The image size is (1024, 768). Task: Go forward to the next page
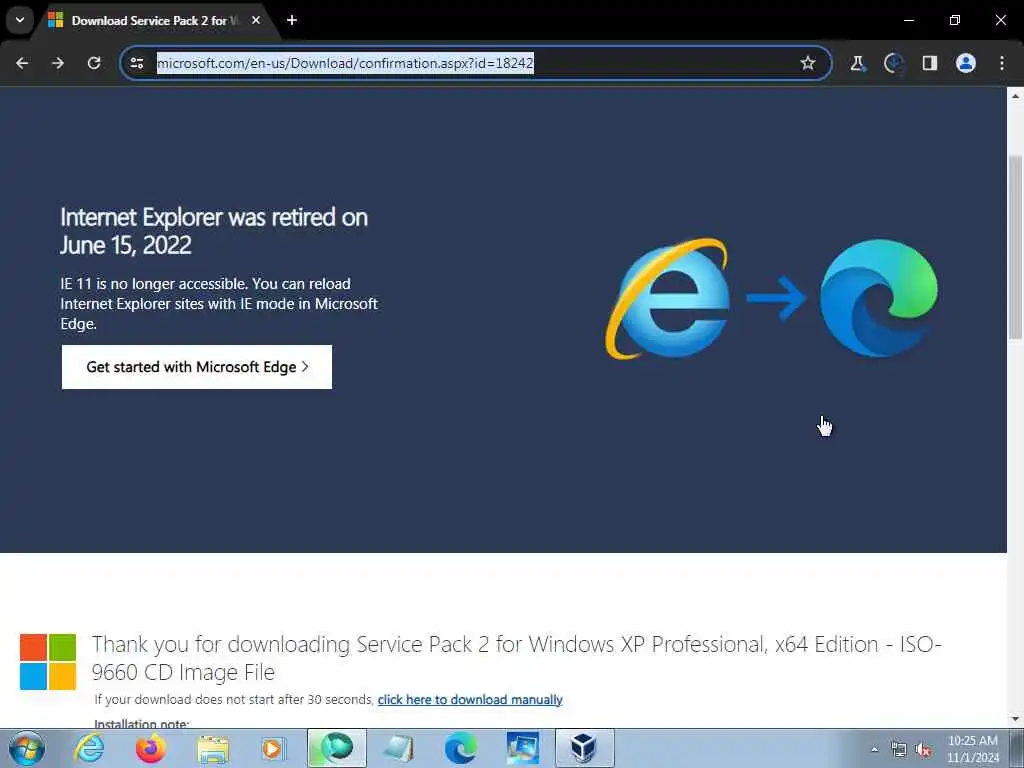pyautogui.click(x=58, y=63)
